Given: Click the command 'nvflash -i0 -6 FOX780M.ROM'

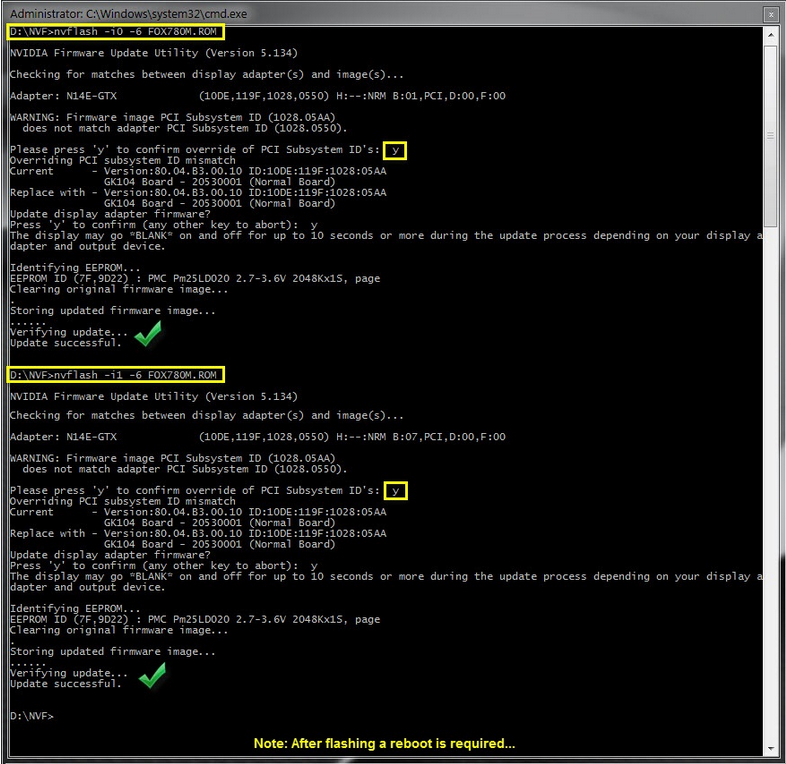Looking at the screenshot, I should 135,32.
